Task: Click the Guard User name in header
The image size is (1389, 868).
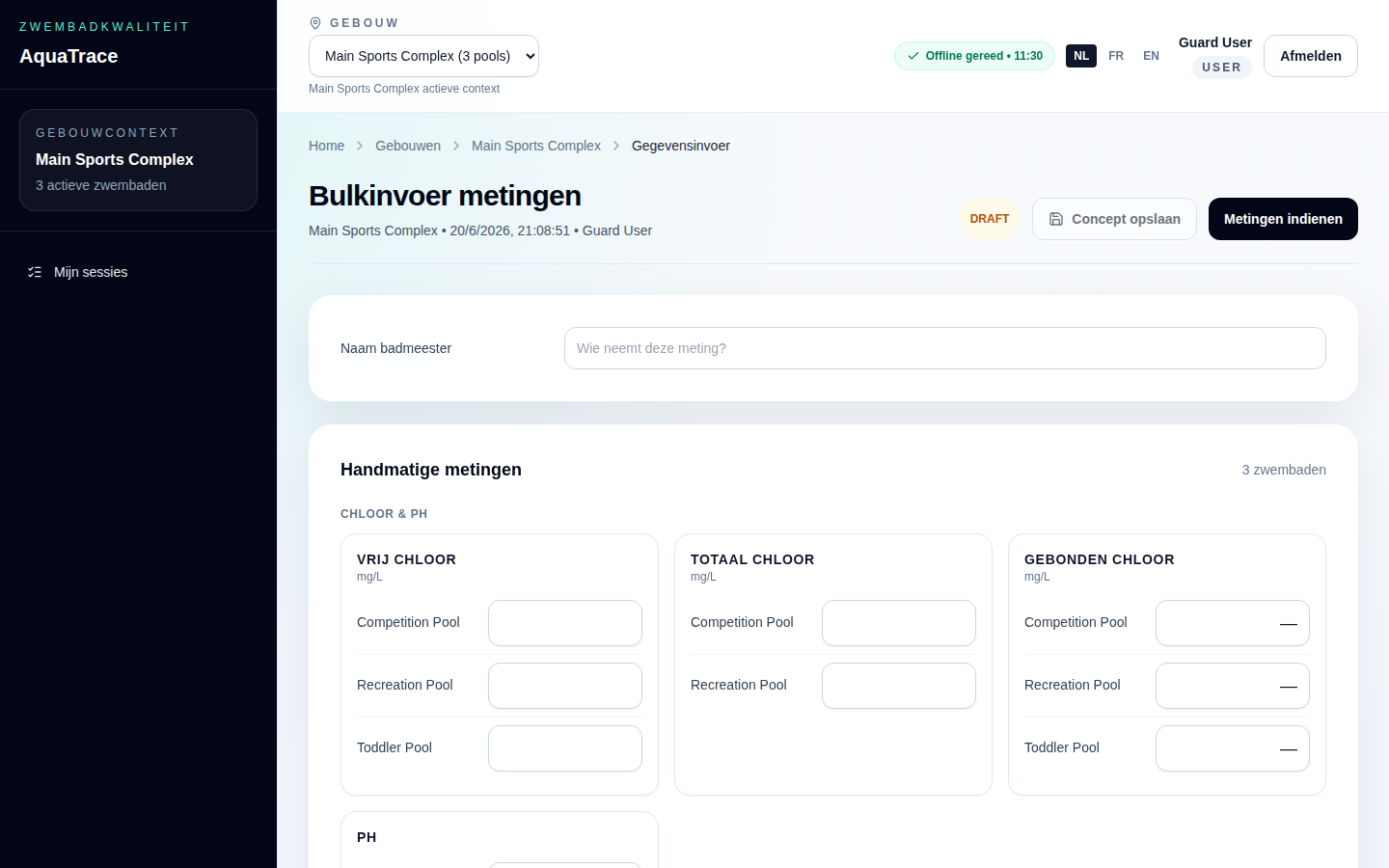Action: click(1215, 42)
